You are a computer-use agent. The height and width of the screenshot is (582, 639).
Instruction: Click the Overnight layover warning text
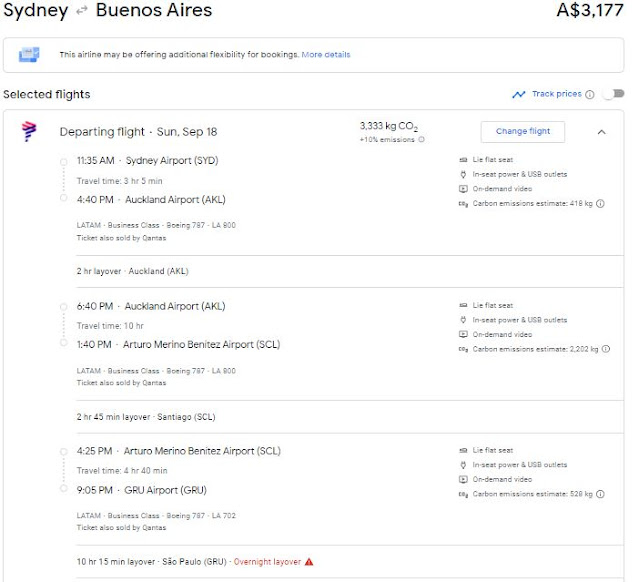point(267,562)
